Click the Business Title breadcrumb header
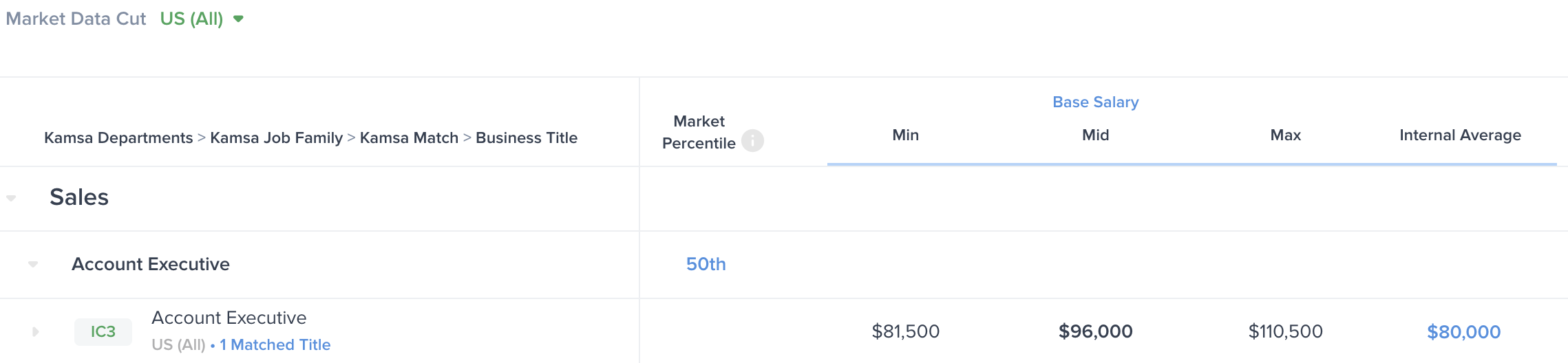The height and width of the screenshot is (363, 1568). click(x=527, y=138)
